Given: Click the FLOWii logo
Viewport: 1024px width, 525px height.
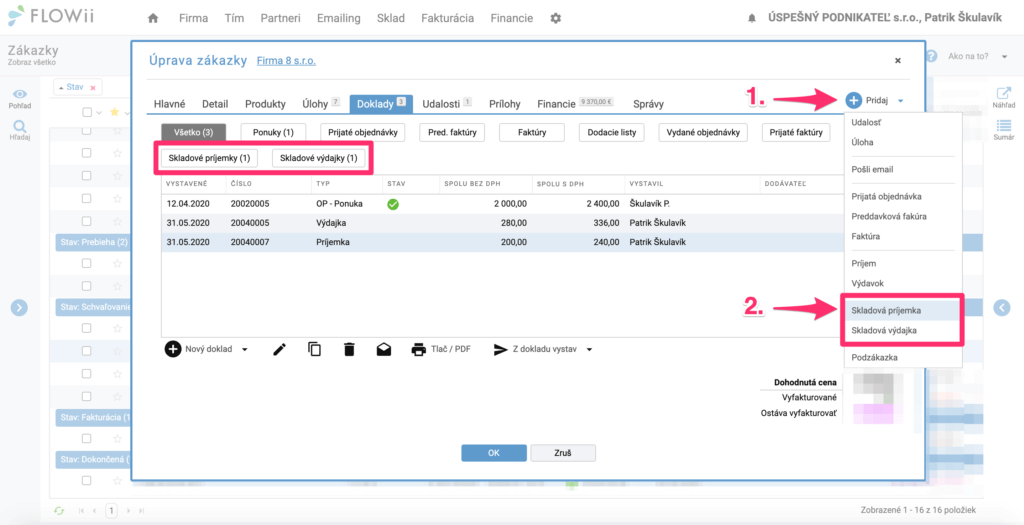Looking at the screenshot, I should [x=51, y=16].
